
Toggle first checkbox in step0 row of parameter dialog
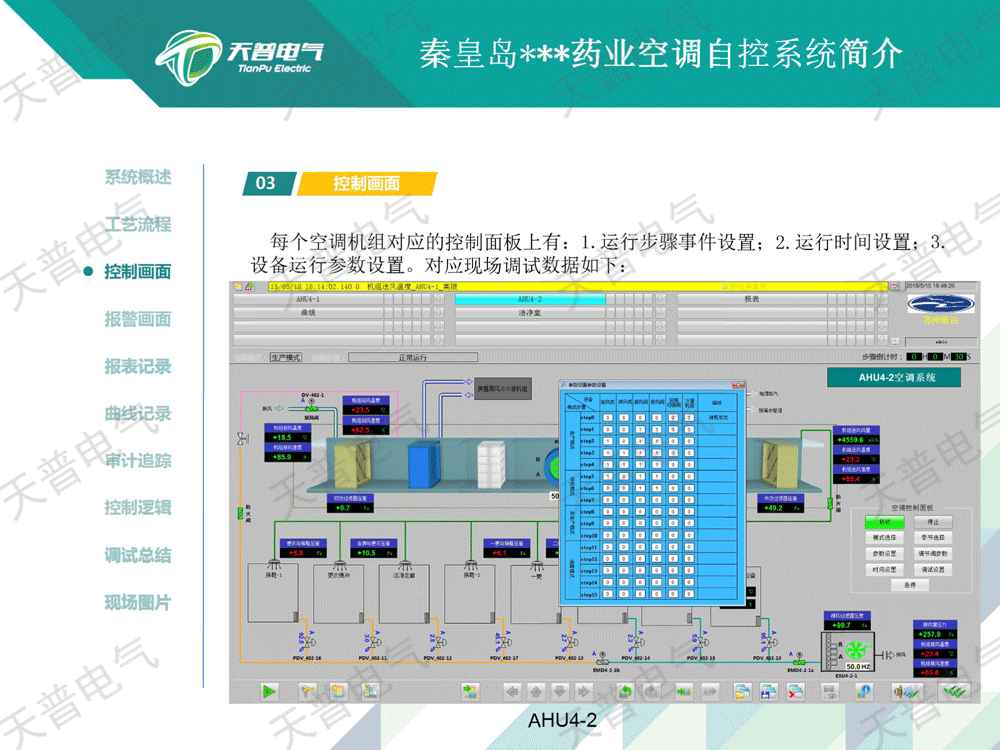pyautogui.click(x=608, y=418)
